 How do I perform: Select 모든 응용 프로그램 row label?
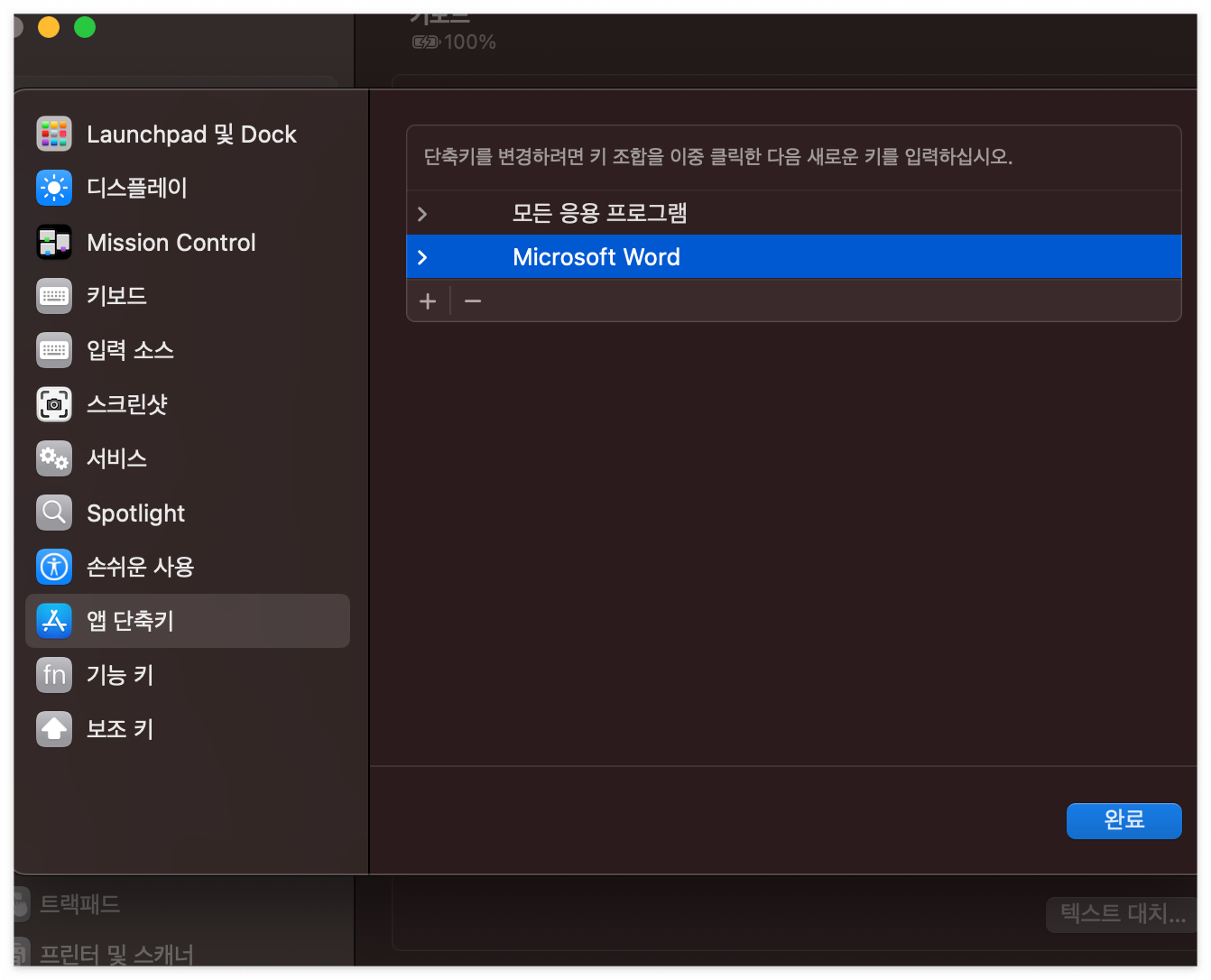click(600, 213)
